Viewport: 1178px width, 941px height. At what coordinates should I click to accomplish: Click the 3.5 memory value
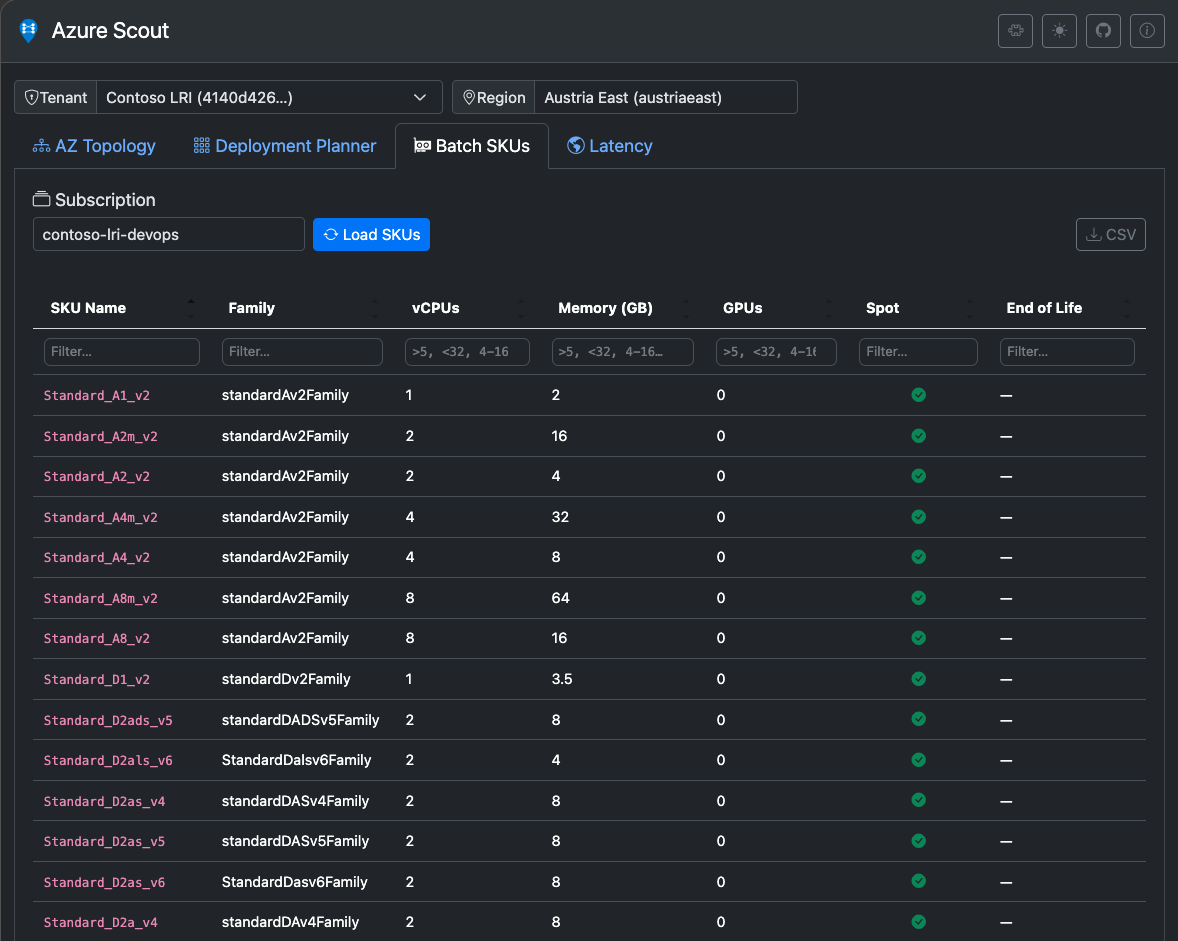coord(562,679)
